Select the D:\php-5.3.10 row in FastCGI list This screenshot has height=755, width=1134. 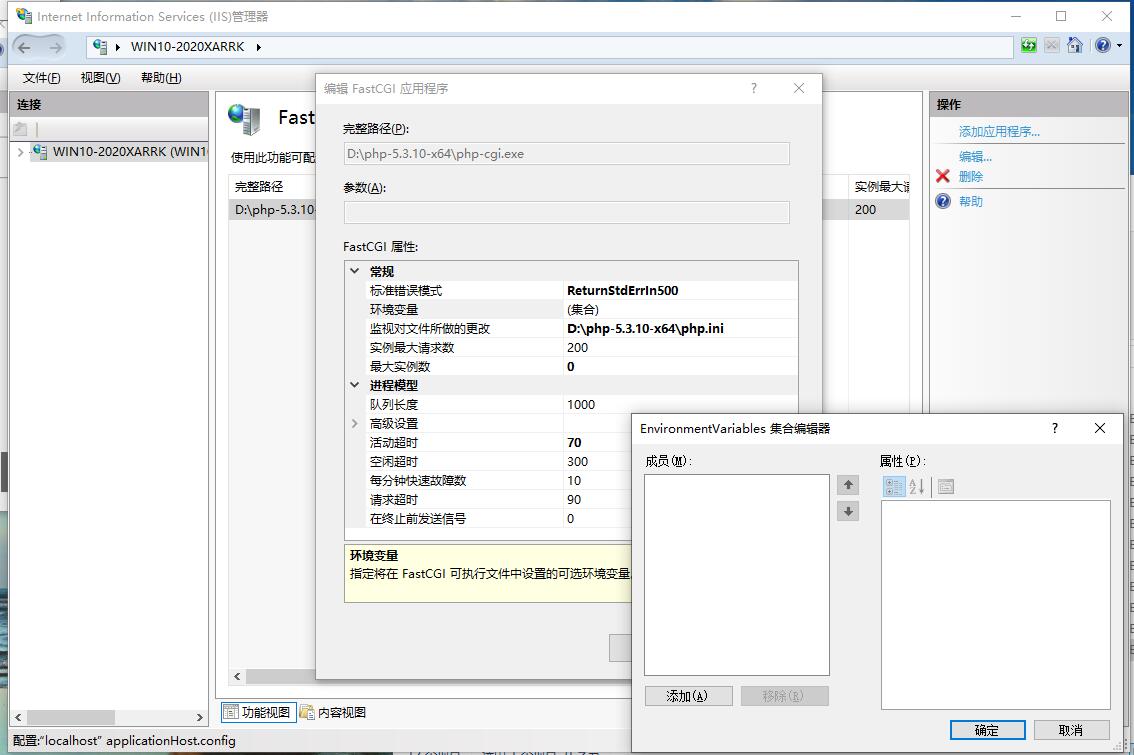pyautogui.click(x=274, y=210)
